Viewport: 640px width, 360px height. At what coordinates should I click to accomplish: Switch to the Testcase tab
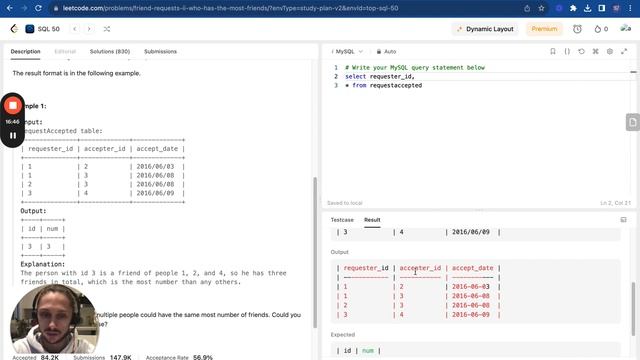[342, 220]
